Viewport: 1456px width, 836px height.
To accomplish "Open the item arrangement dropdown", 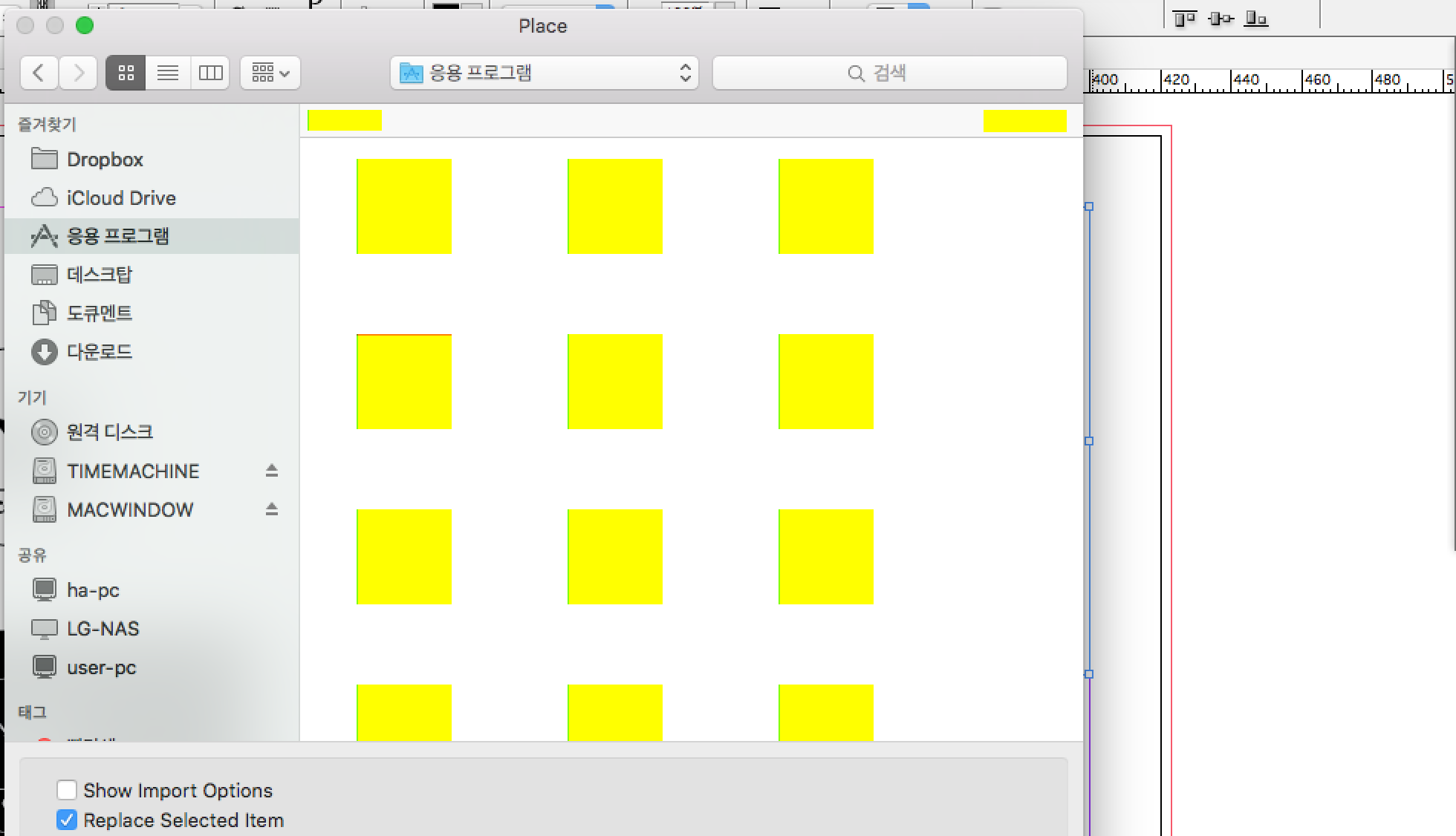I will click(x=270, y=73).
